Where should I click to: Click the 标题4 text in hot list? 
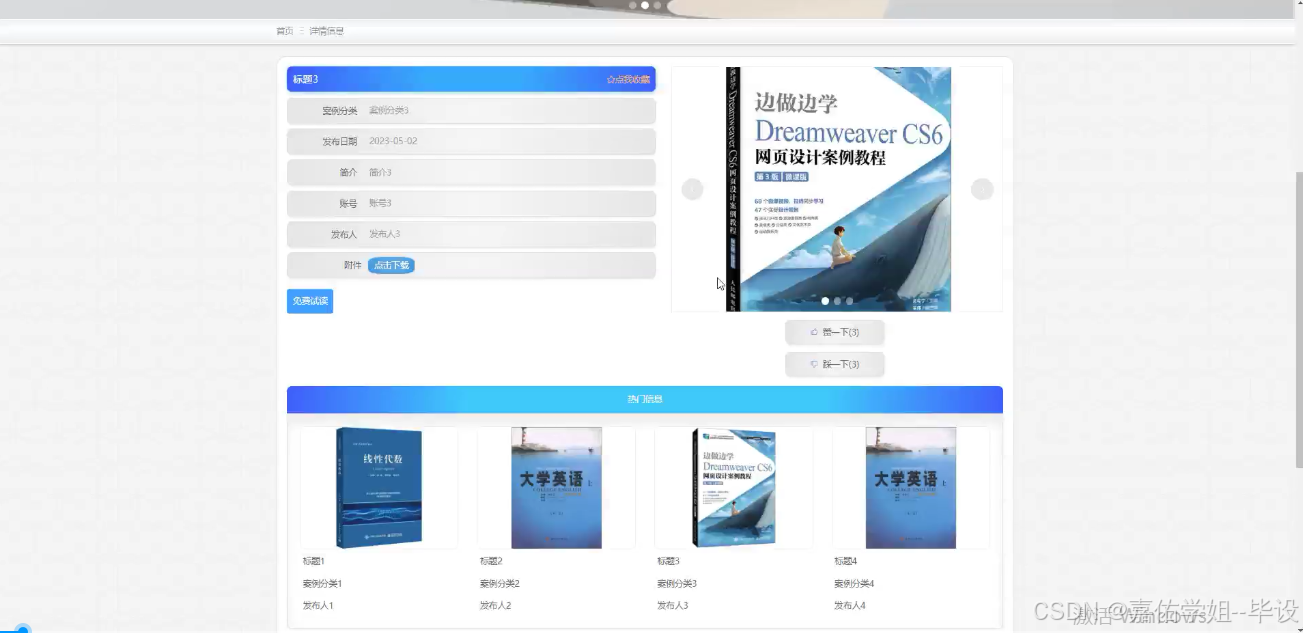coord(846,561)
